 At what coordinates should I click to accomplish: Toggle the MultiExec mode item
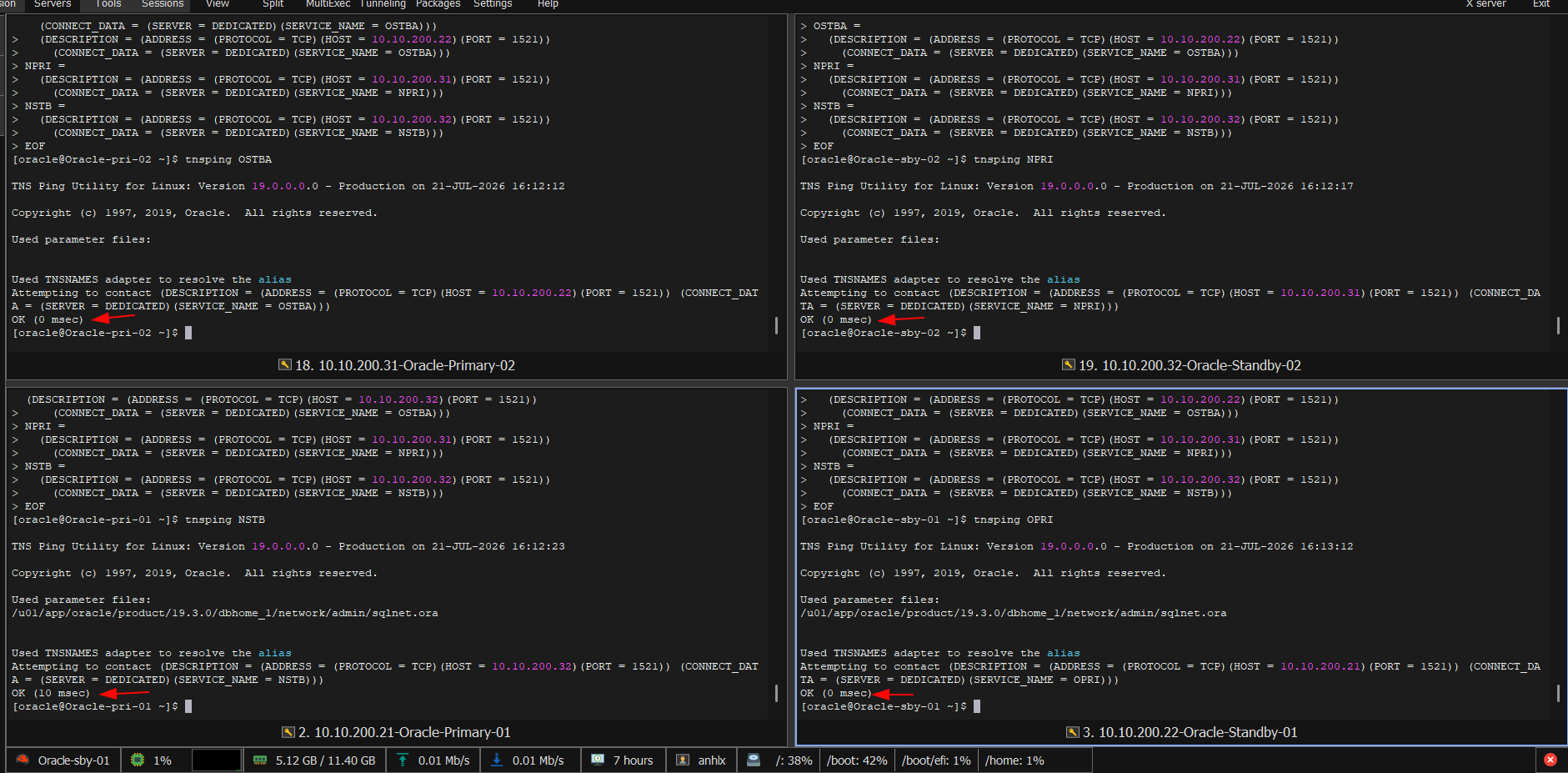(x=328, y=4)
